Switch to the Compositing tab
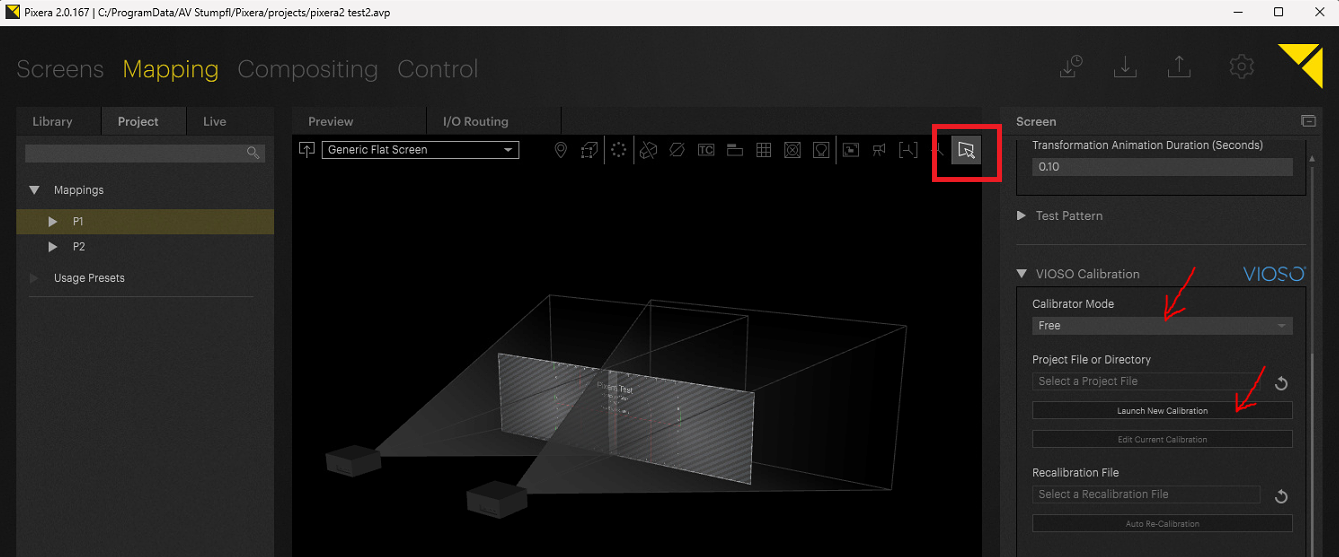 point(307,69)
